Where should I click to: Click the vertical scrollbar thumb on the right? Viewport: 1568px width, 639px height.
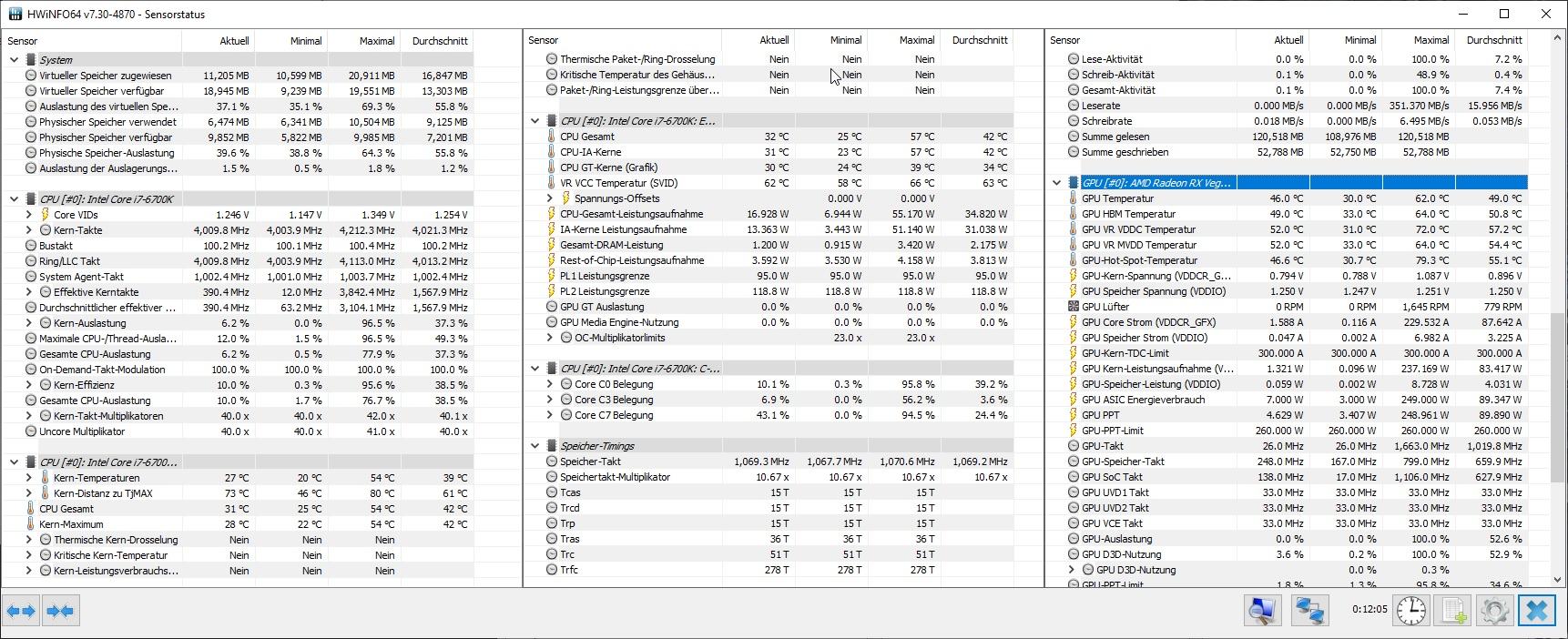coord(1558,398)
